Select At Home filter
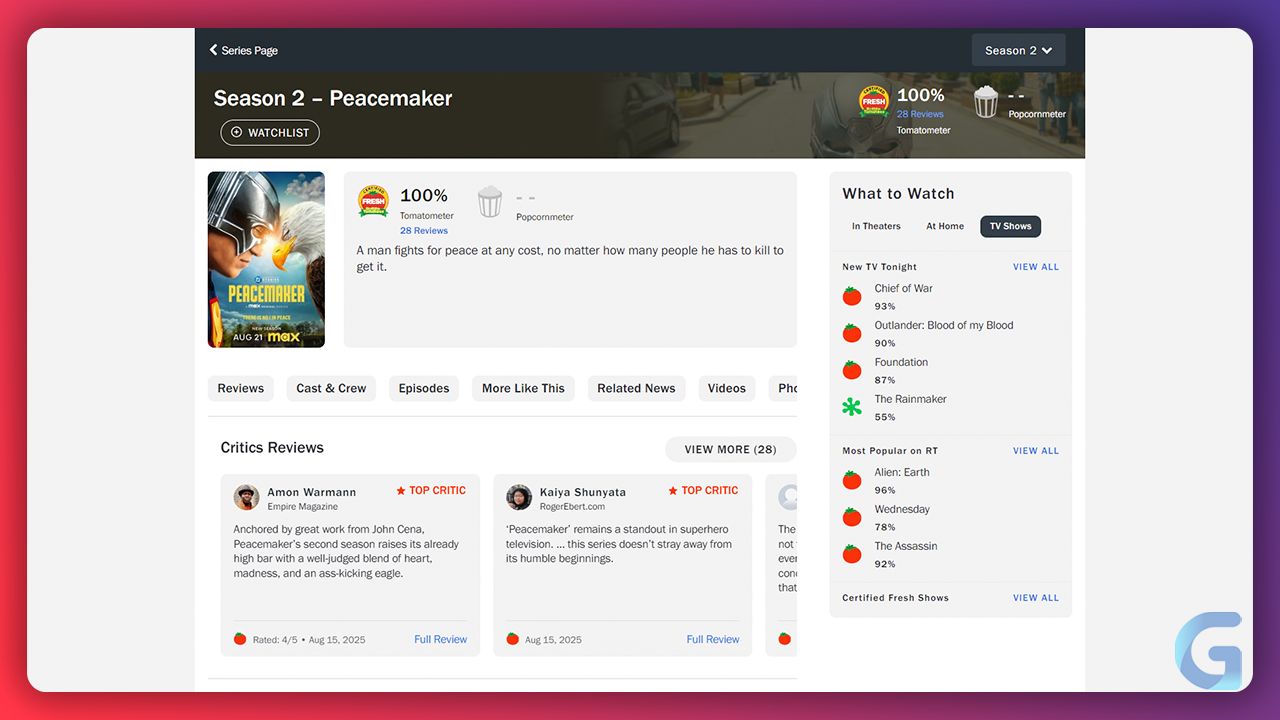This screenshot has width=1280, height=720. tap(945, 226)
